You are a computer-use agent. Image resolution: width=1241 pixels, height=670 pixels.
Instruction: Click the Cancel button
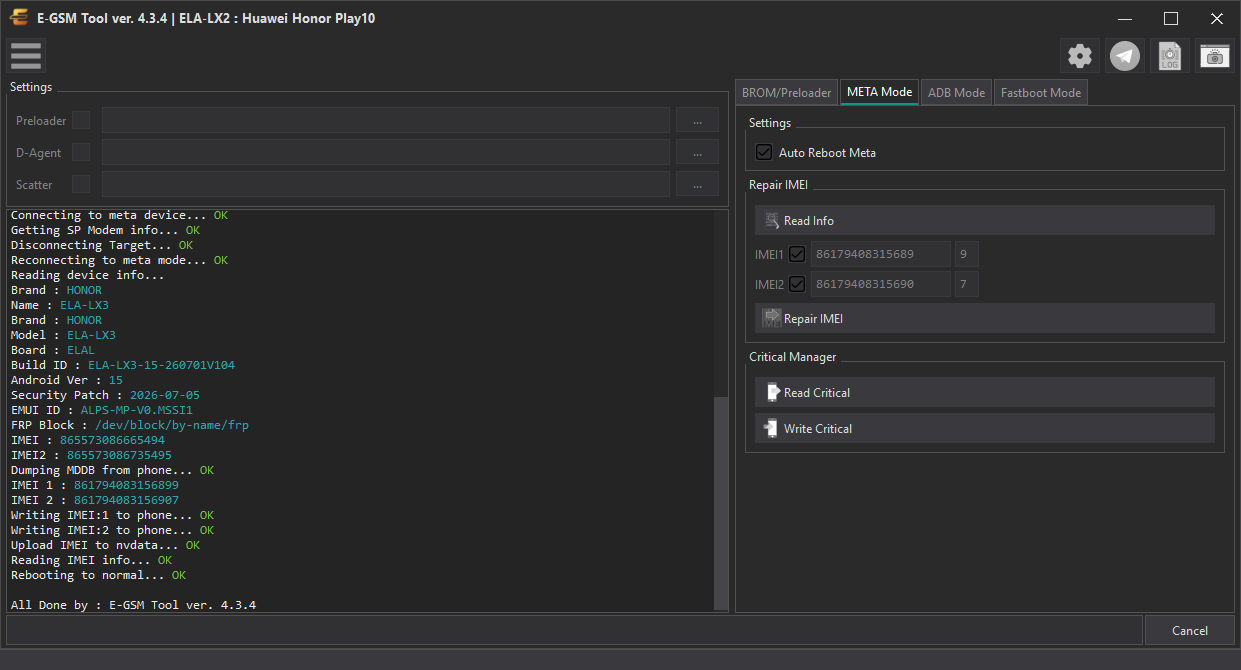(x=1190, y=630)
